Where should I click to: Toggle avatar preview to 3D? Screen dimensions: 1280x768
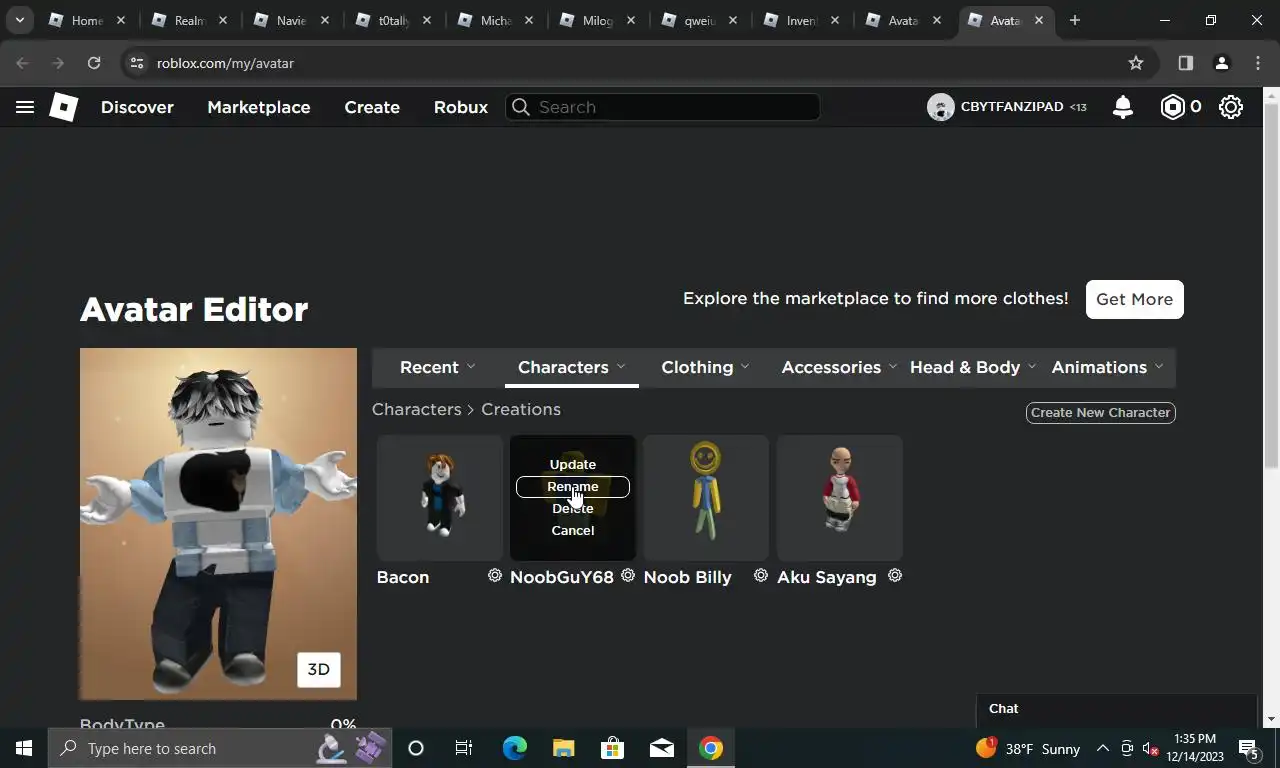click(319, 670)
